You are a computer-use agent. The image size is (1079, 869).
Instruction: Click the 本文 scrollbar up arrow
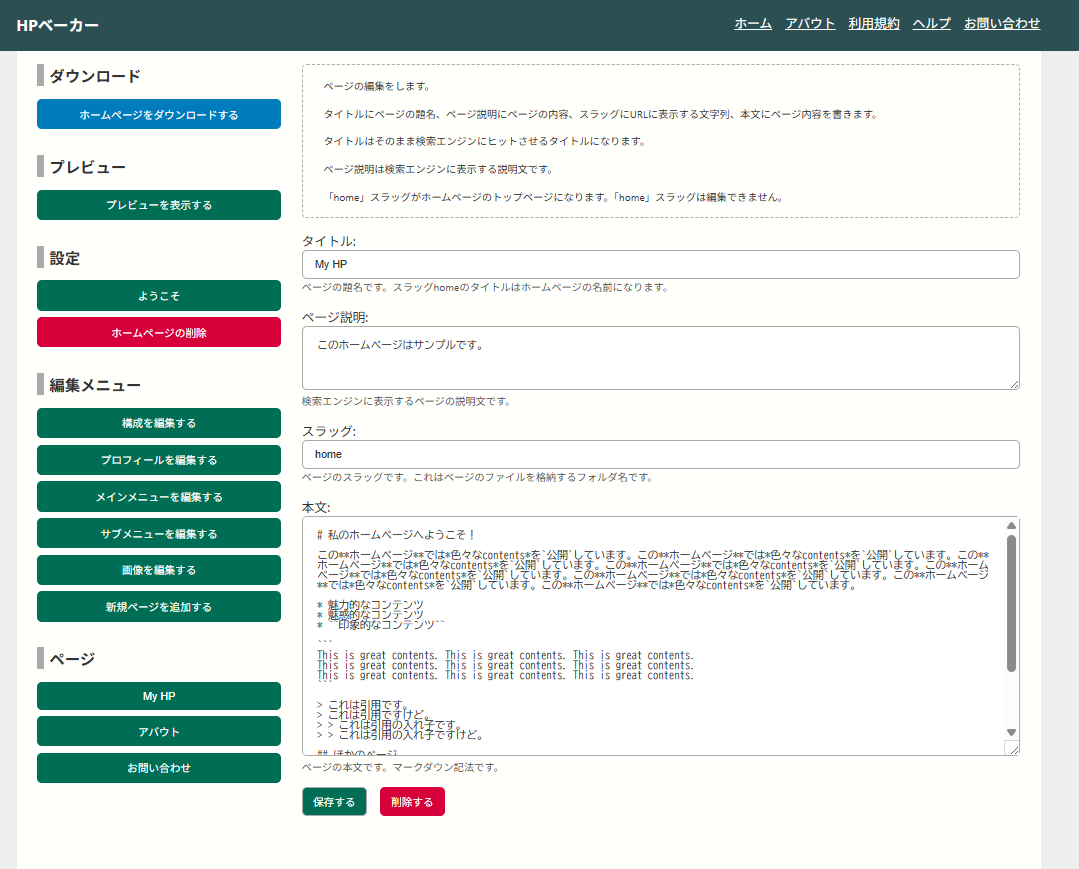(x=1011, y=526)
